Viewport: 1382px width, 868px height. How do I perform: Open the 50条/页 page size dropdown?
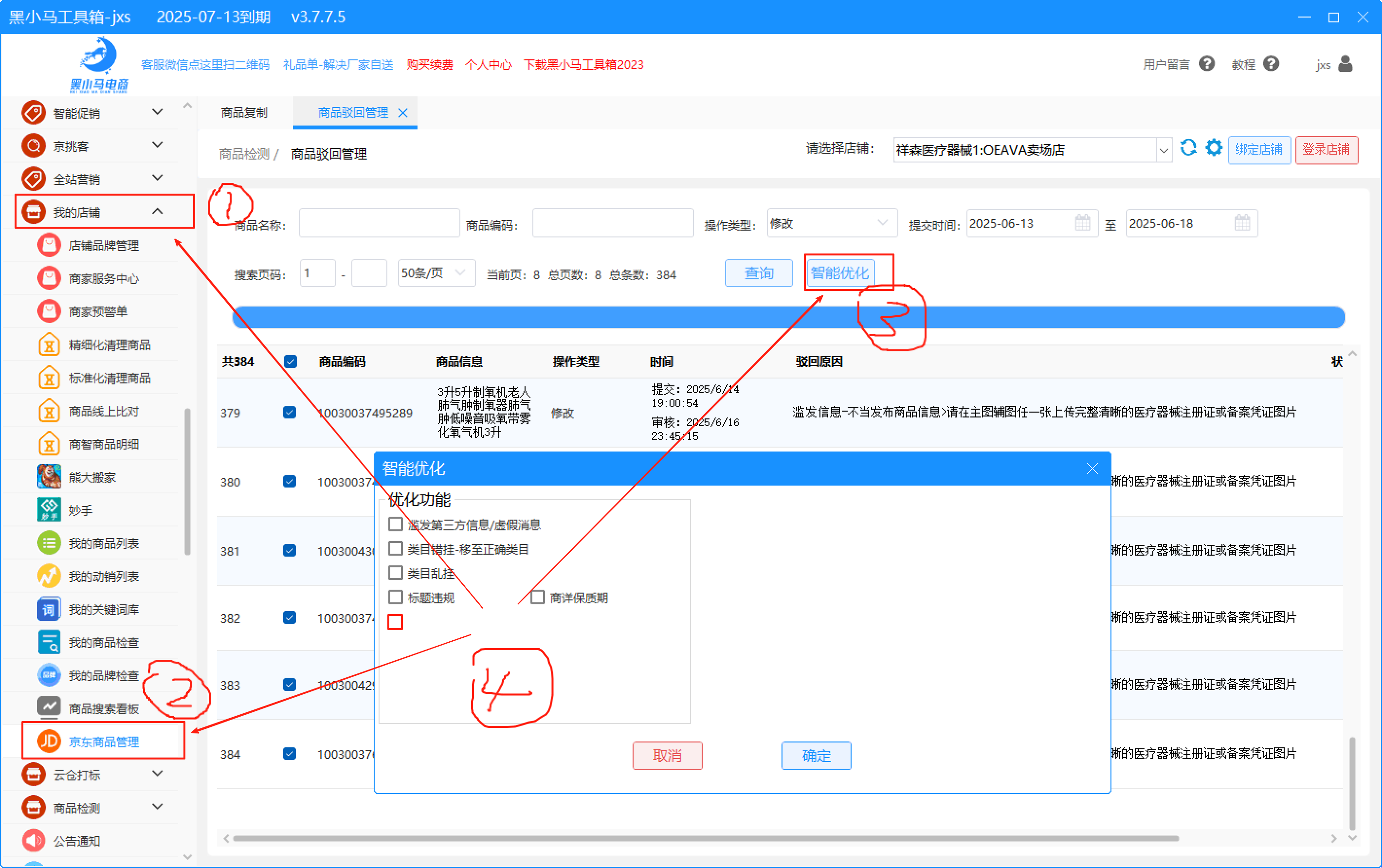[436, 273]
